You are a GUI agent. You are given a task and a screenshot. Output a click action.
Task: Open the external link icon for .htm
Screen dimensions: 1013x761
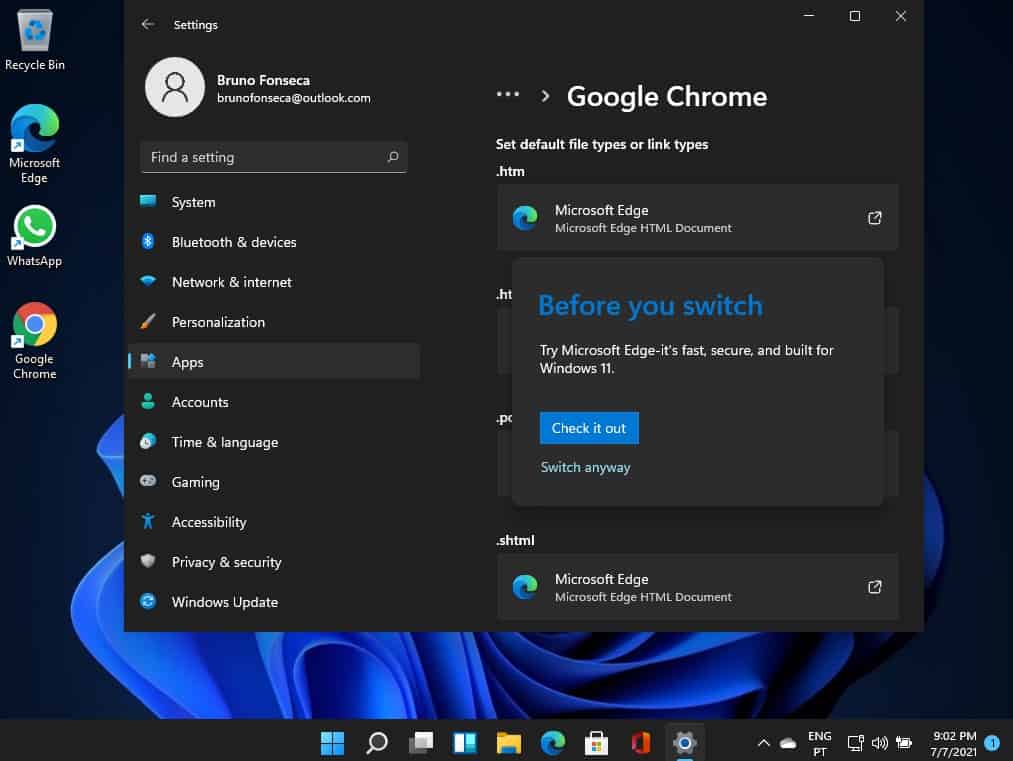point(874,218)
